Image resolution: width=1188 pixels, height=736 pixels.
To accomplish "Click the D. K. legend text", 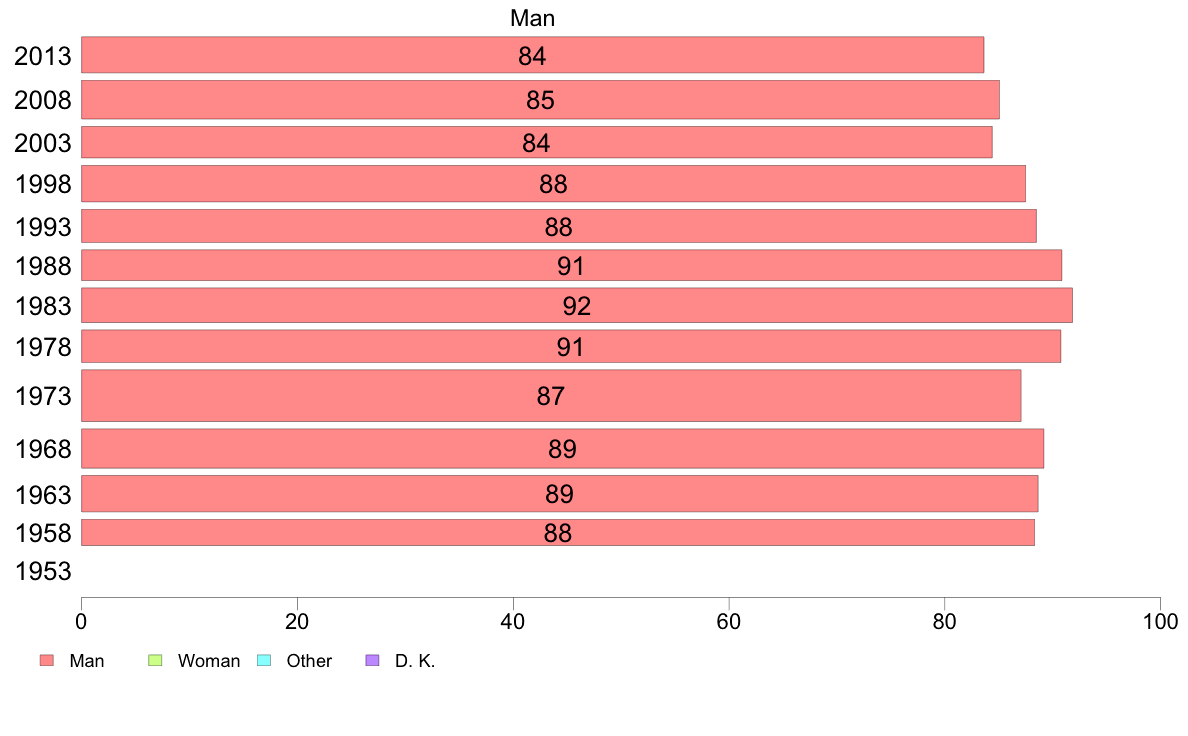I will tap(415, 661).
